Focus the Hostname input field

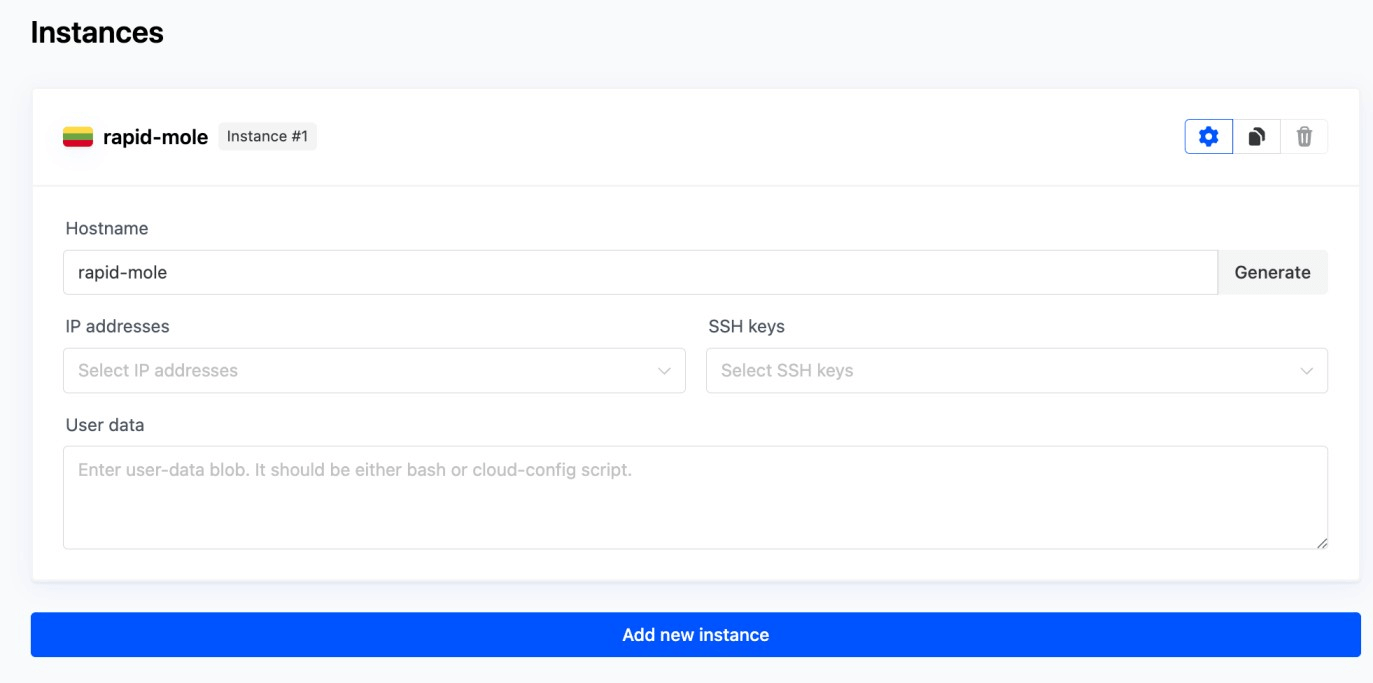[640, 272]
